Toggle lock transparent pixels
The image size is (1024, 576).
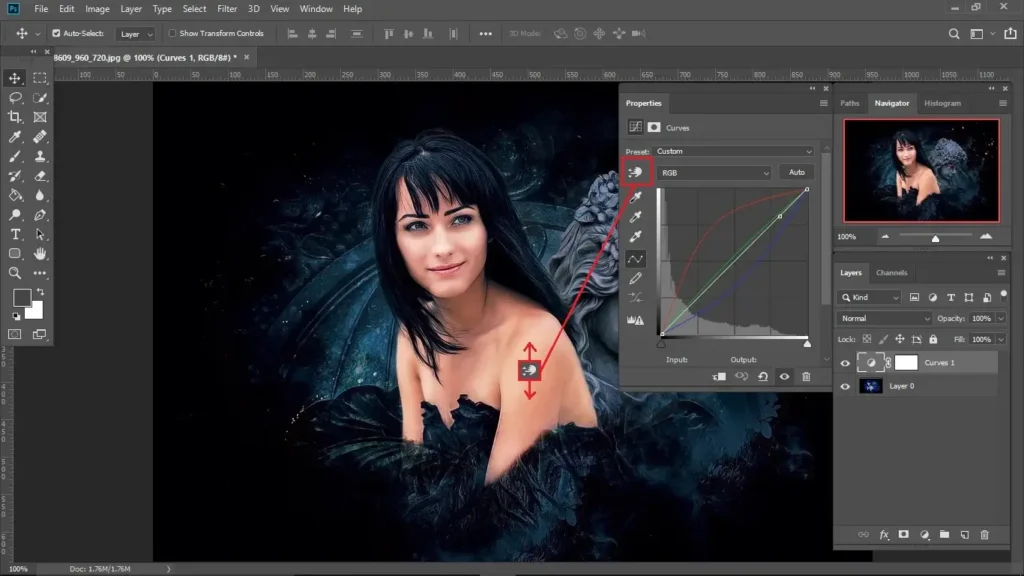pyautogui.click(x=867, y=340)
